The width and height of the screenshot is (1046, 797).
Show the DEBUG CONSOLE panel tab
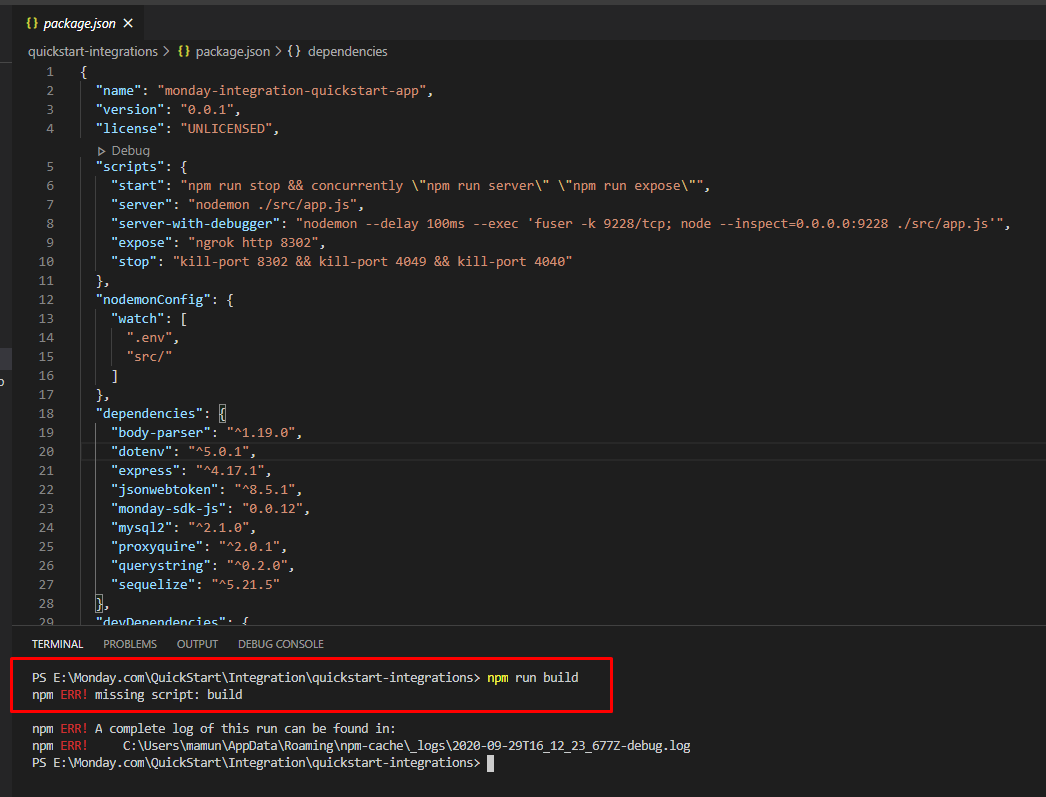pos(281,644)
